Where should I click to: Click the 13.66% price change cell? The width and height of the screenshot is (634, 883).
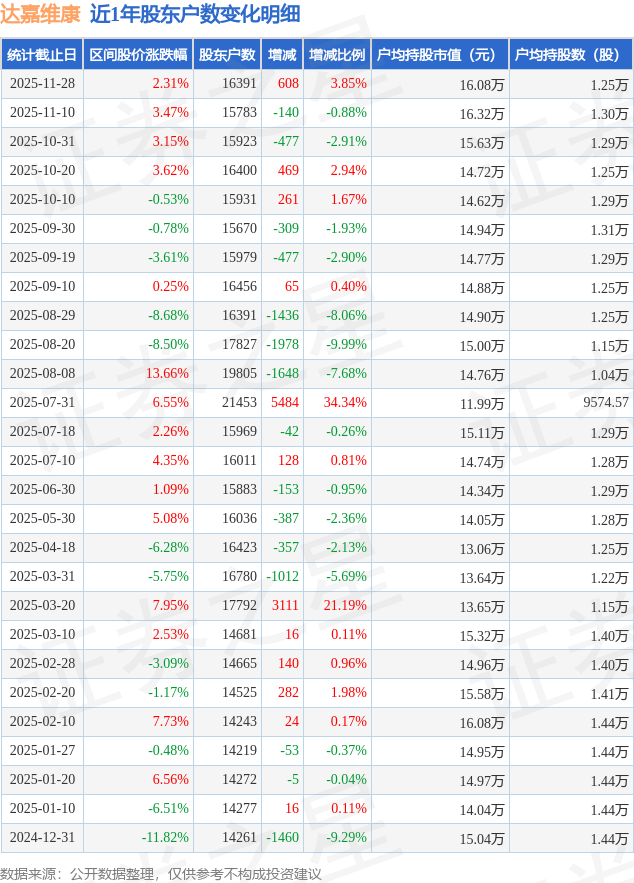[167, 374]
